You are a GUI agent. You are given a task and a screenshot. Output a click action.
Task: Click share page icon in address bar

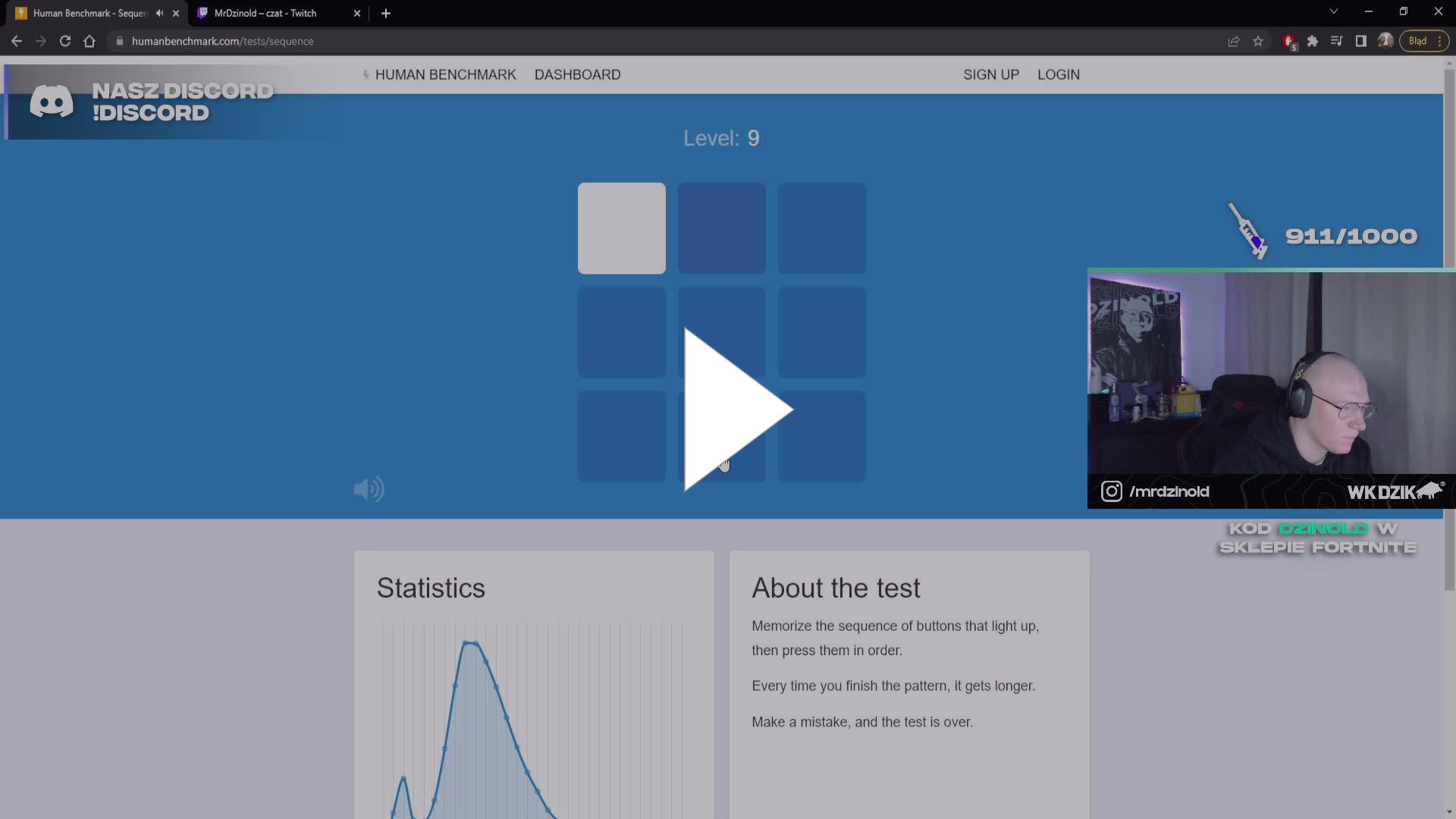point(1234,41)
